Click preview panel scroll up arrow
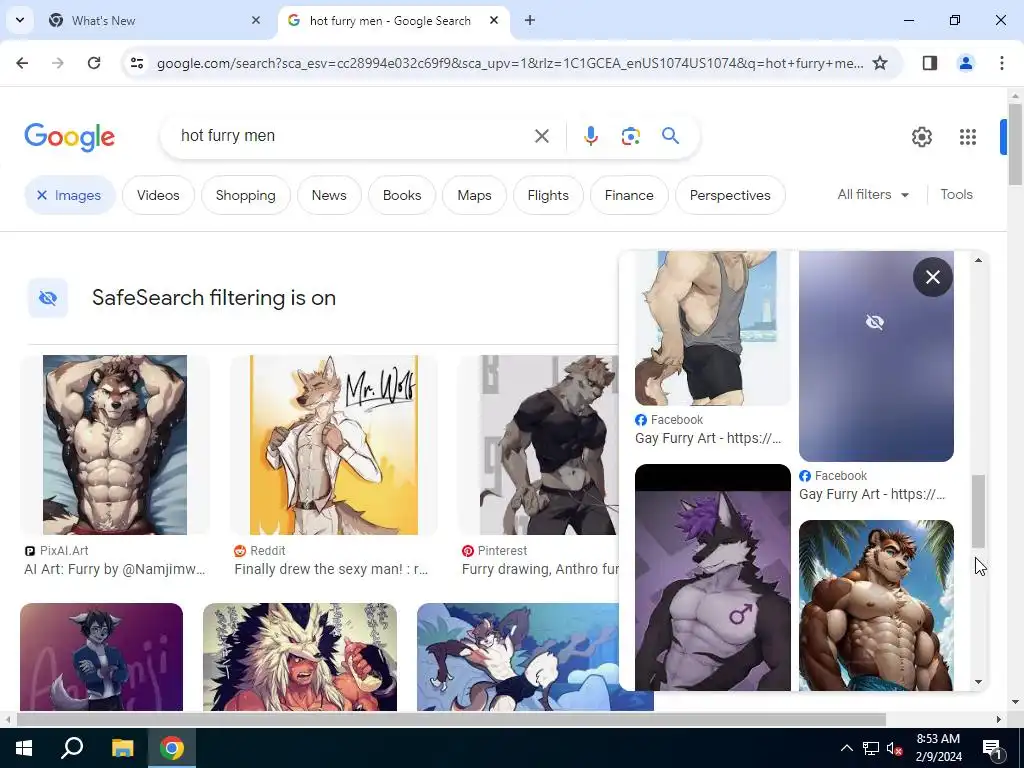 tap(978, 261)
